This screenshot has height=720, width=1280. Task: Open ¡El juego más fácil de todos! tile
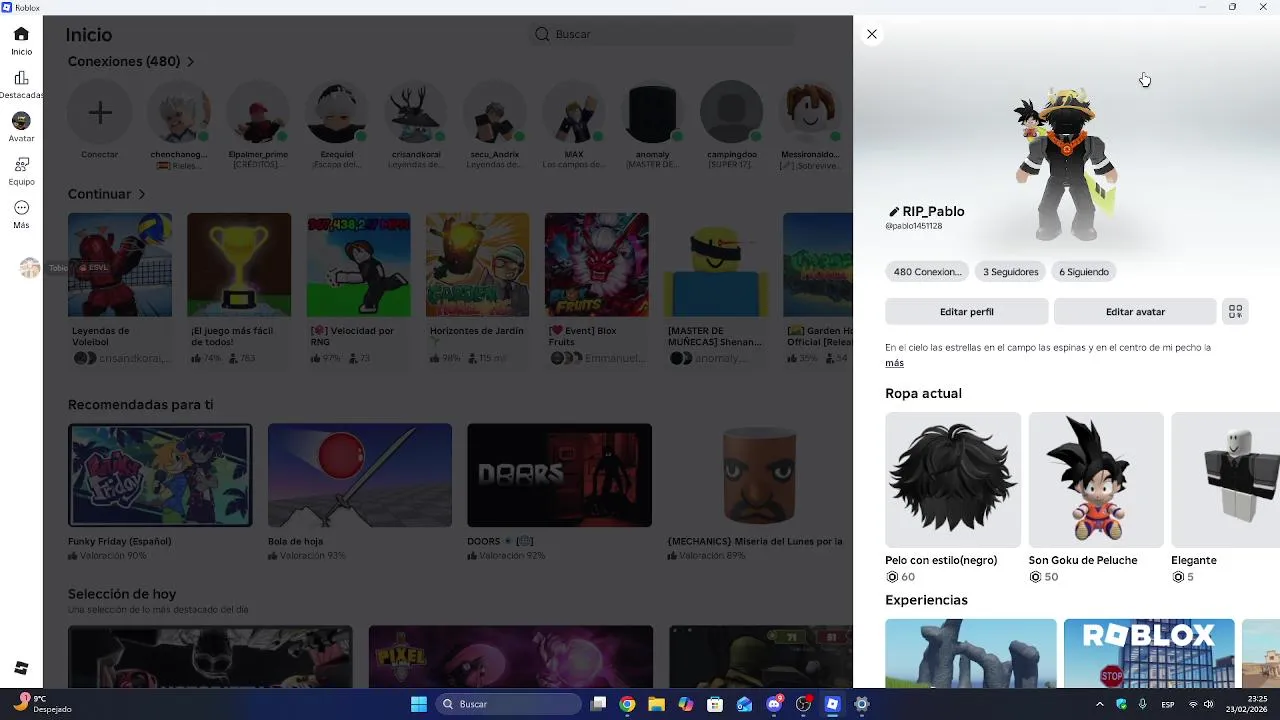(x=239, y=265)
